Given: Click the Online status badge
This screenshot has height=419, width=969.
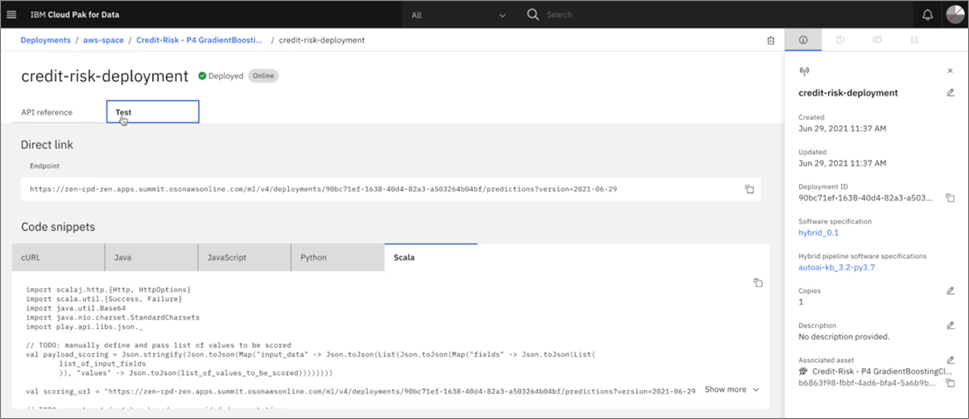Looking at the screenshot, I should pos(263,76).
